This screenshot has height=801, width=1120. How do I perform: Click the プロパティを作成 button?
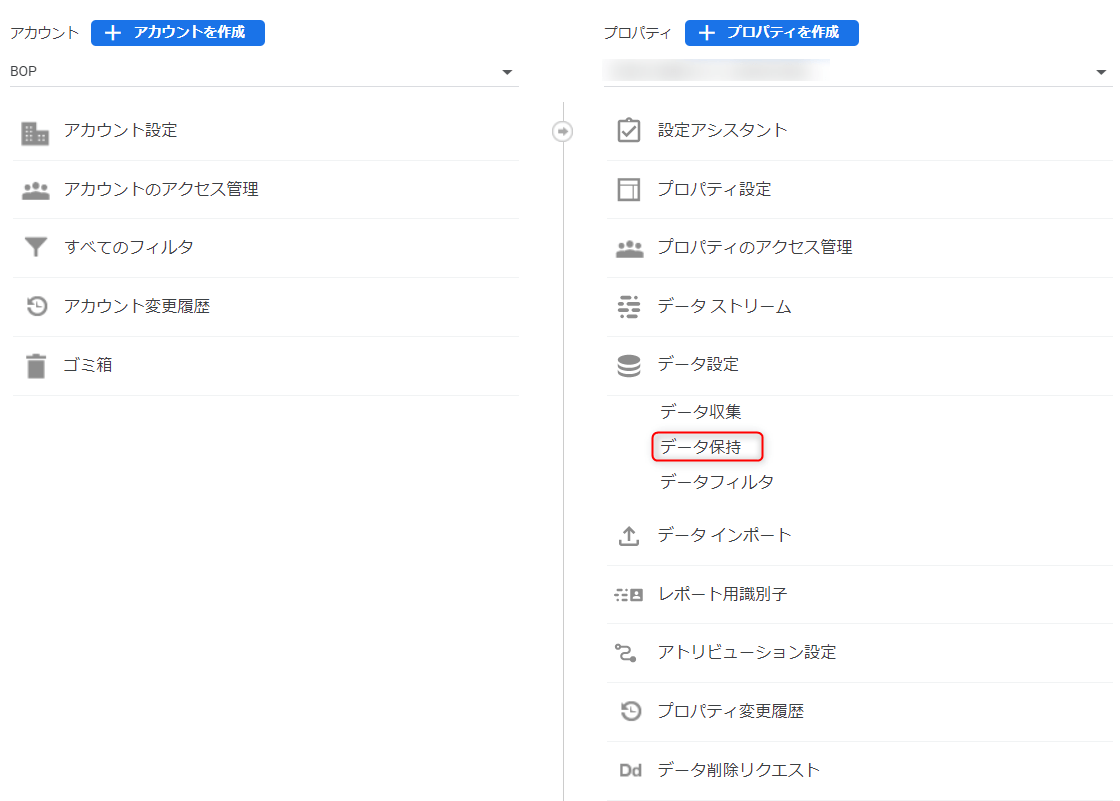(771, 33)
